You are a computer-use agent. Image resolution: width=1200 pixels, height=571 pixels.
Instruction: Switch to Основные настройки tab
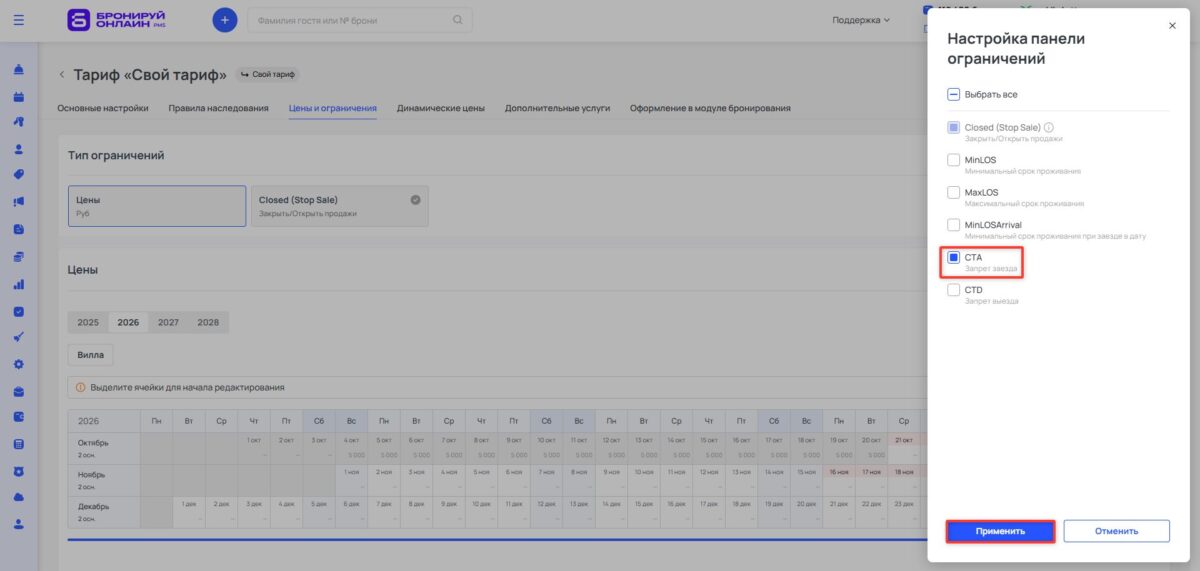point(103,108)
